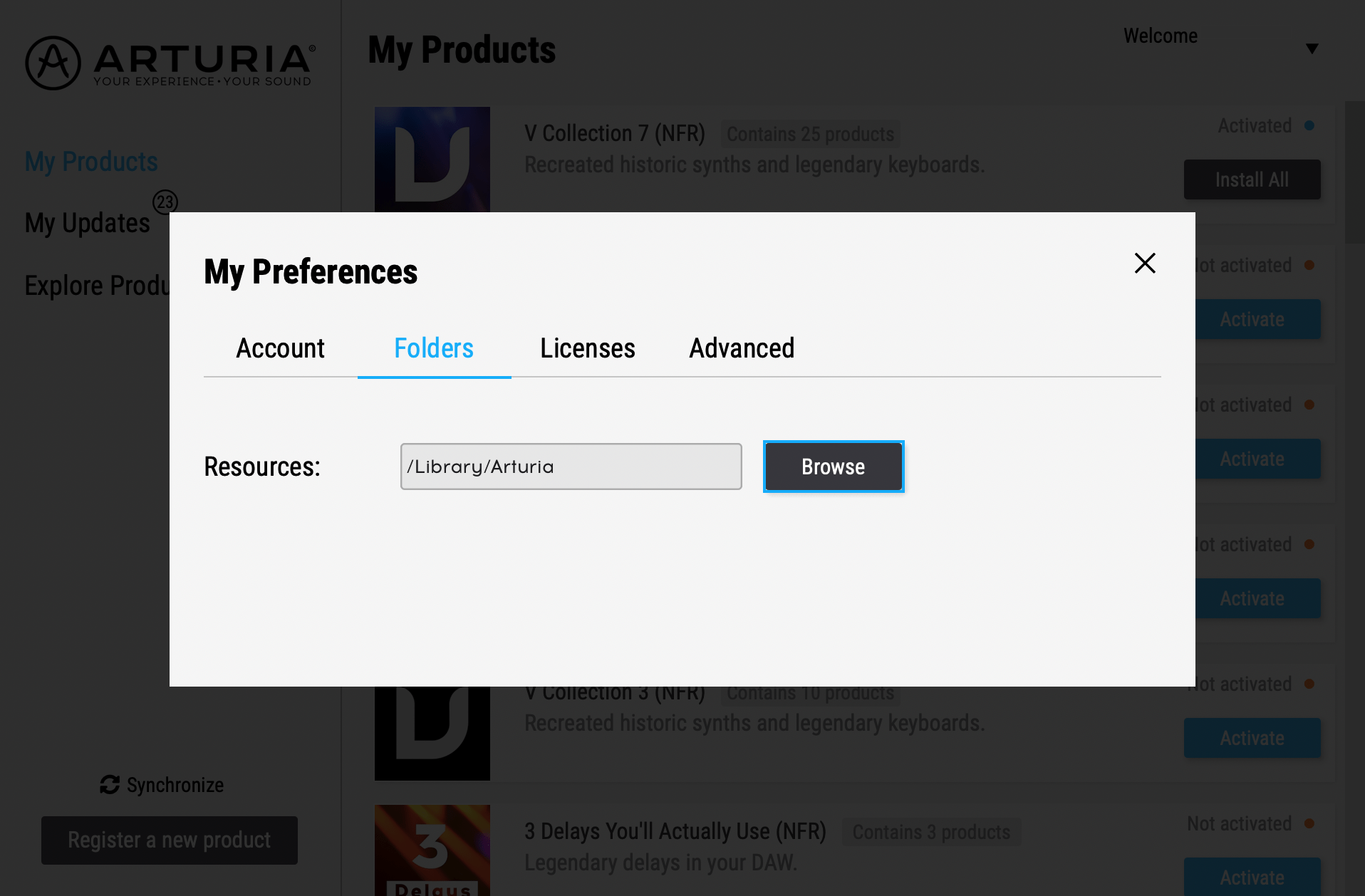Screen dimensions: 1365x896
Task: Click Register a new product
Action: pyautogui.click(x=170, y=840)
